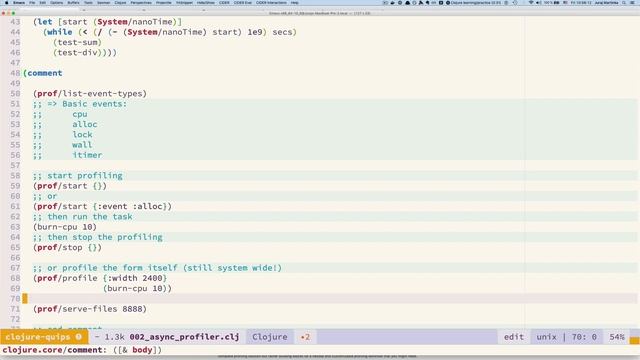The height and width of the screenshot is (360, 640).
Task: Click the •2 flycheck indicator in modeline
Action: click(x=305, y=337)
